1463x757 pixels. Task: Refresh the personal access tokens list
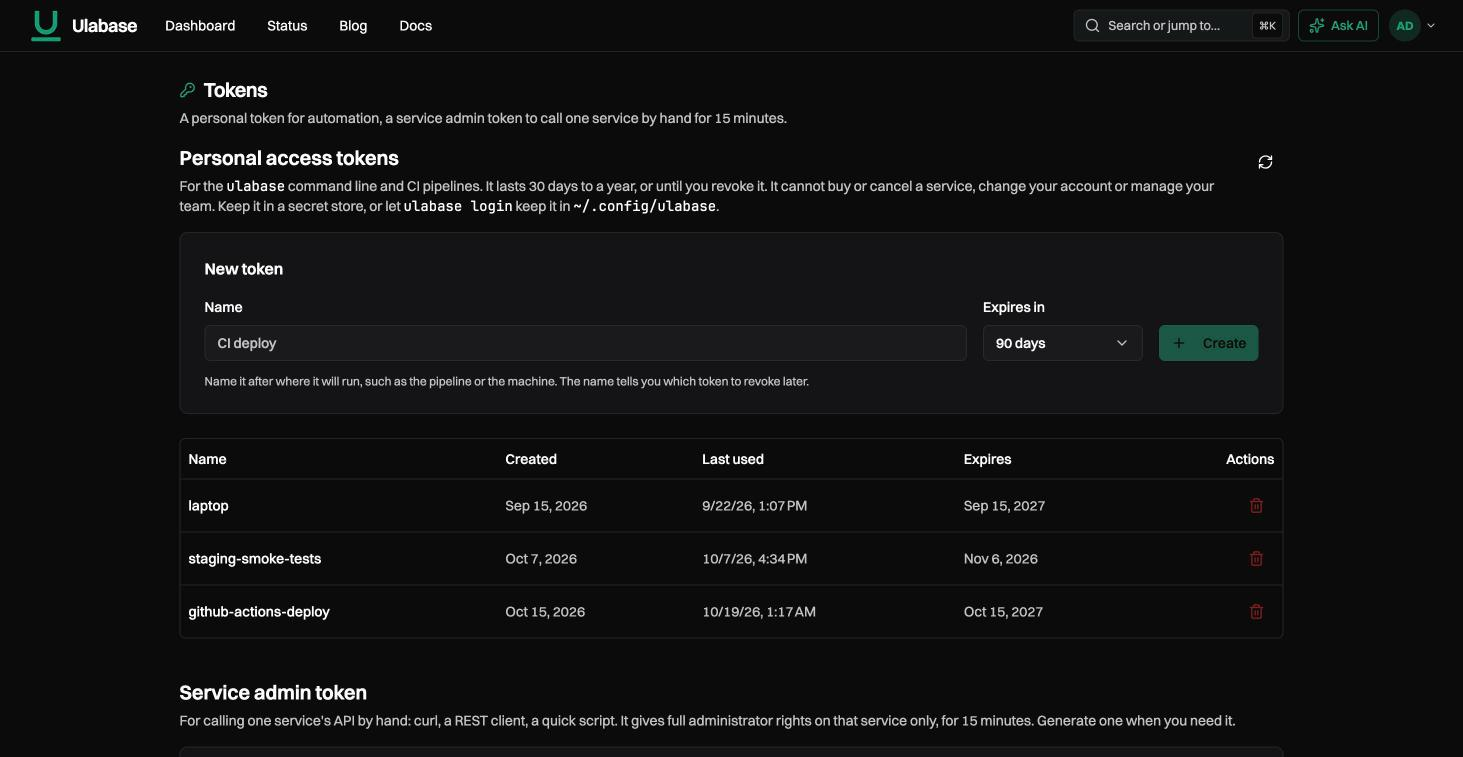[x=1265, y=162]
